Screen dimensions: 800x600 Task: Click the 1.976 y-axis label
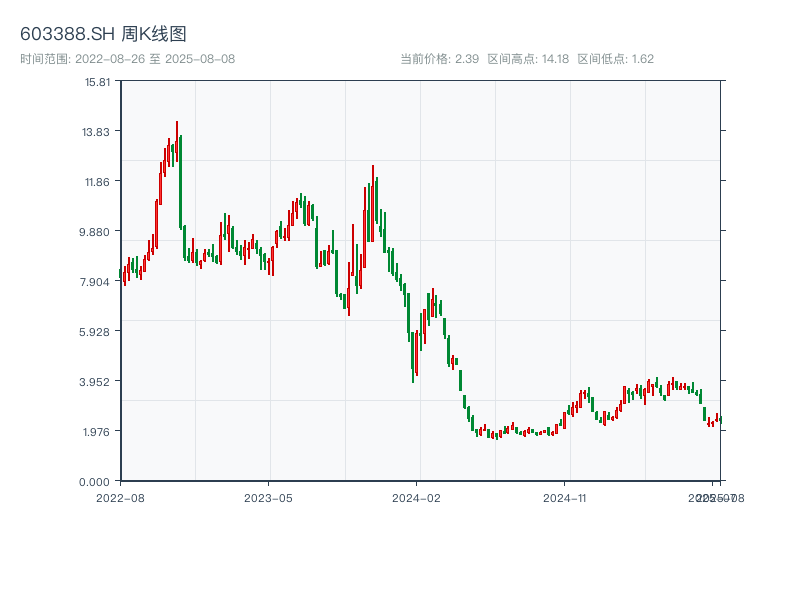click(x=96, y=432)
